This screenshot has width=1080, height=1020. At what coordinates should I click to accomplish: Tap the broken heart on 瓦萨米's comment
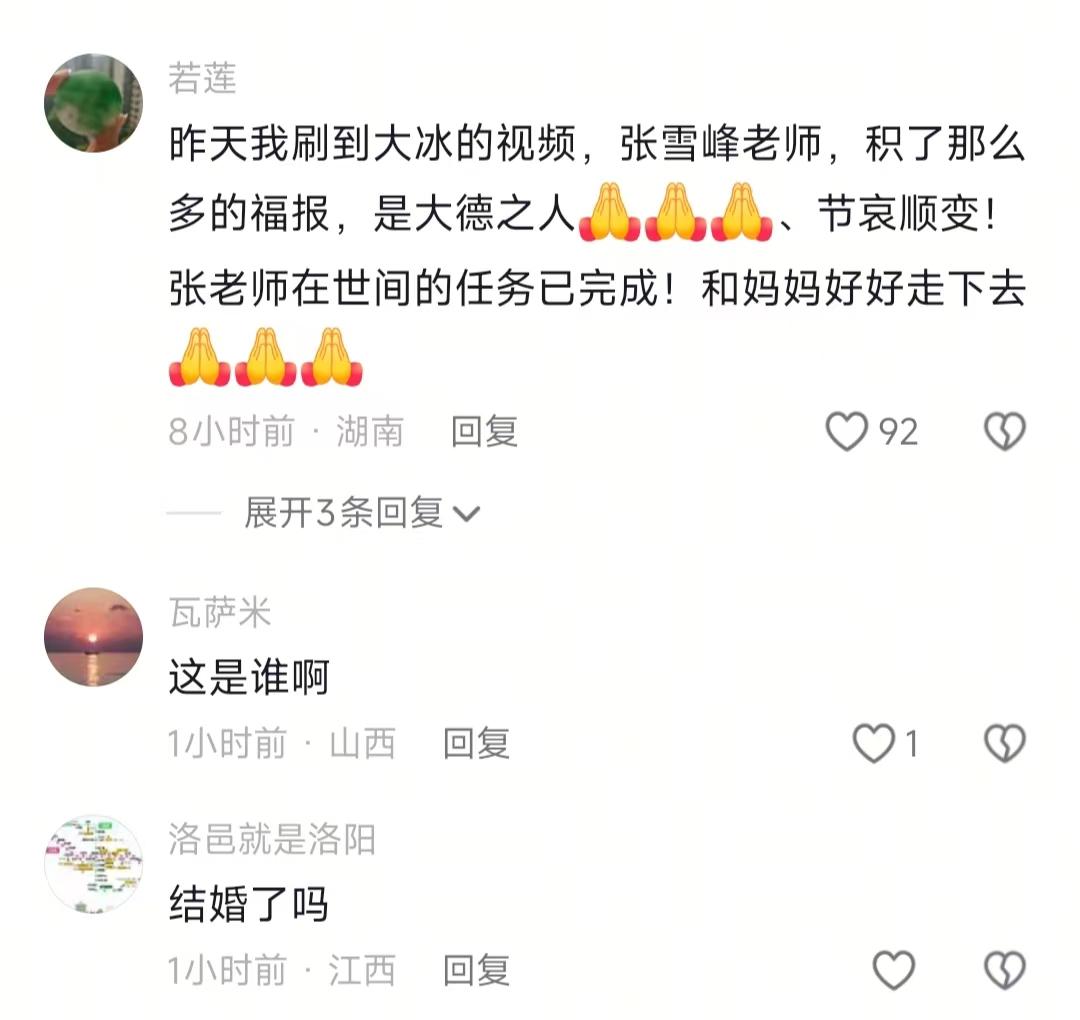pos(1005,743)
